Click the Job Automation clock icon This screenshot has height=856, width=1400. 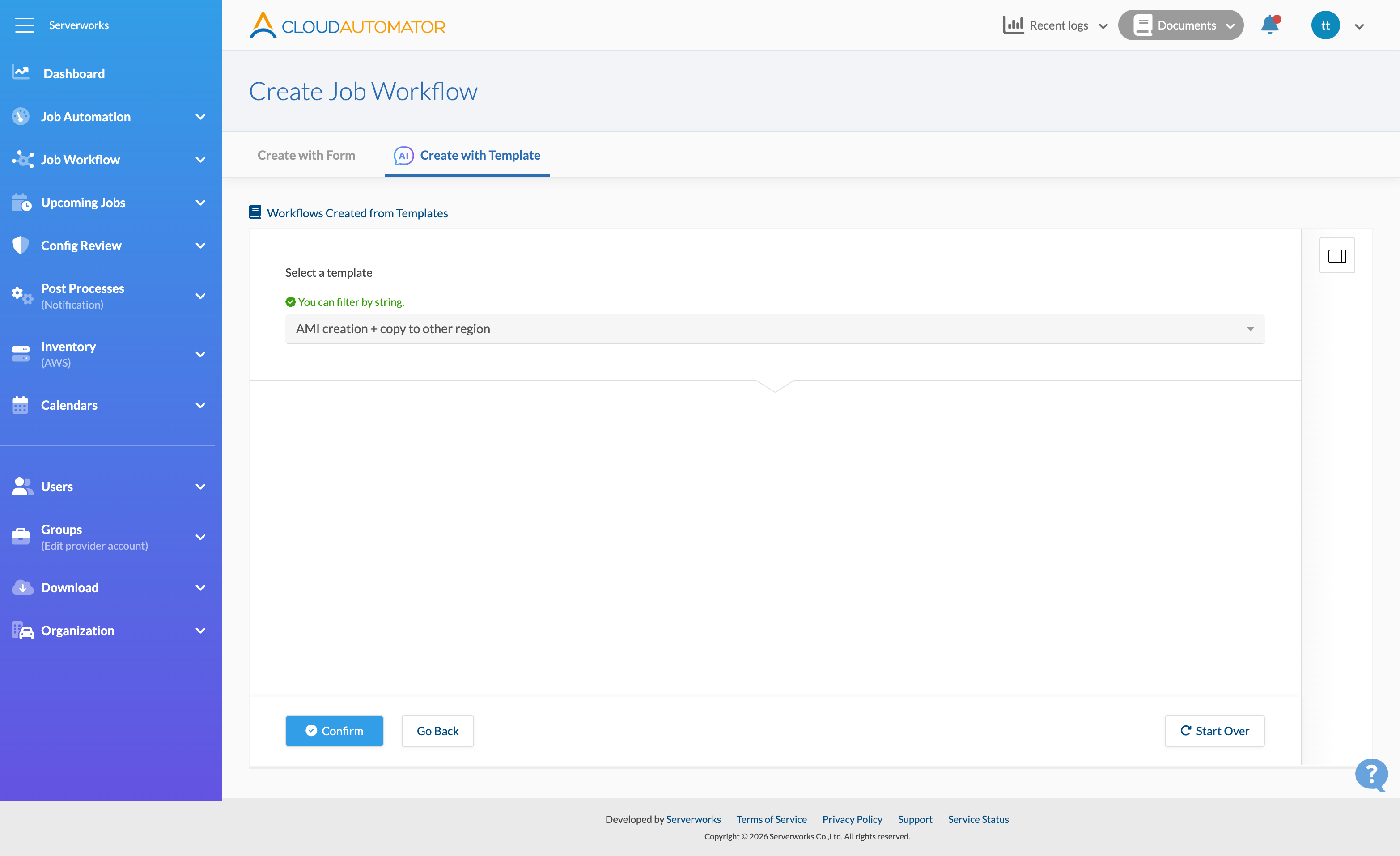click(x=21, y=116)
